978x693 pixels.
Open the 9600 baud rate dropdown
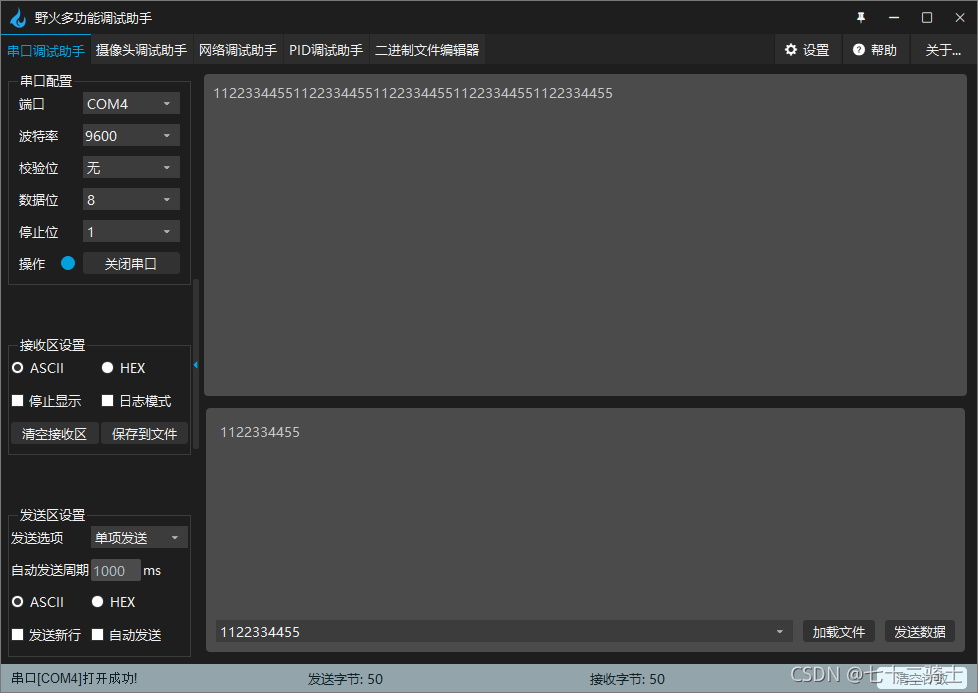(x=131, y=135)
